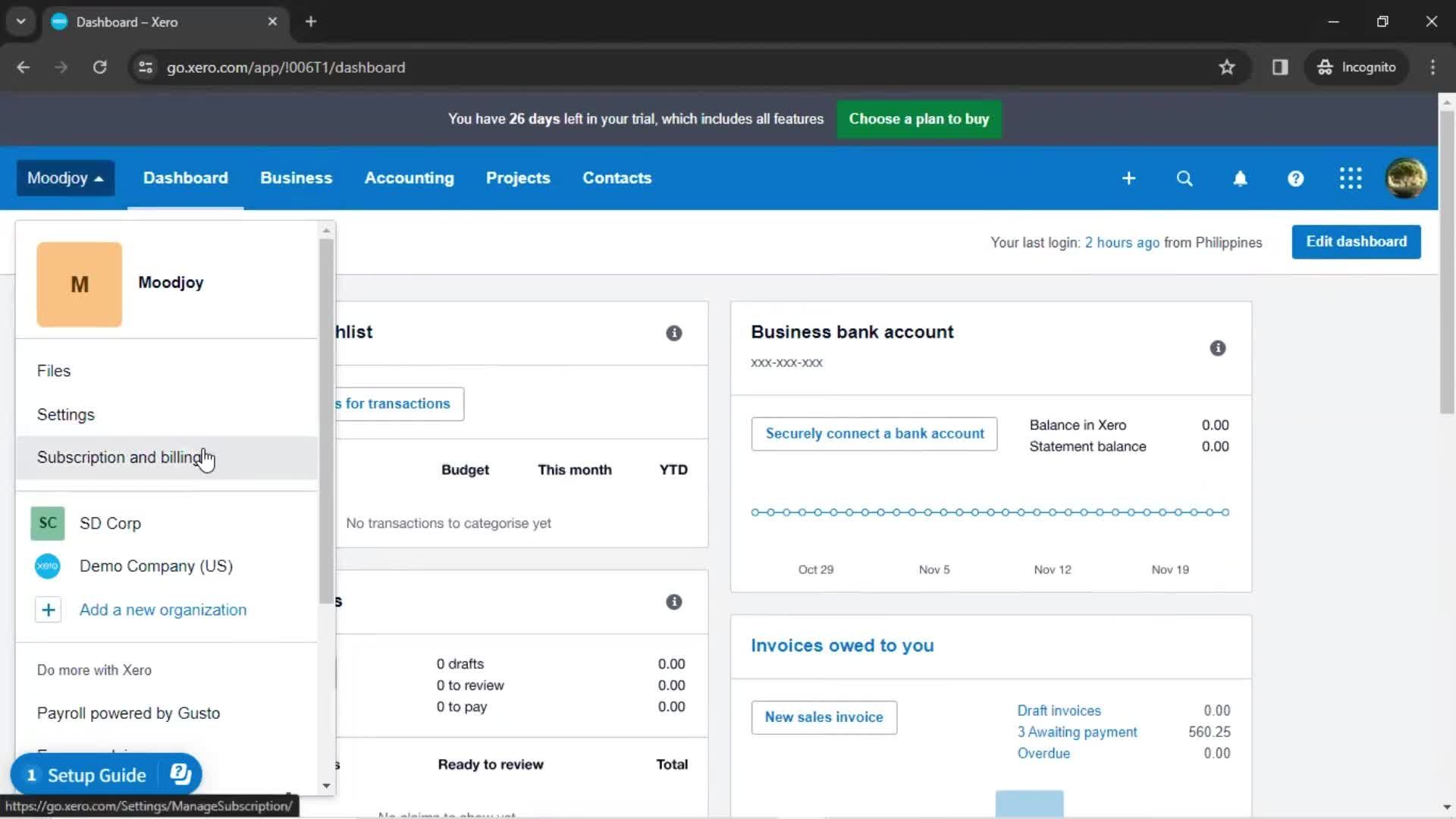
Task: Open the tab search dropdown arrow
Action: [21, 21]
